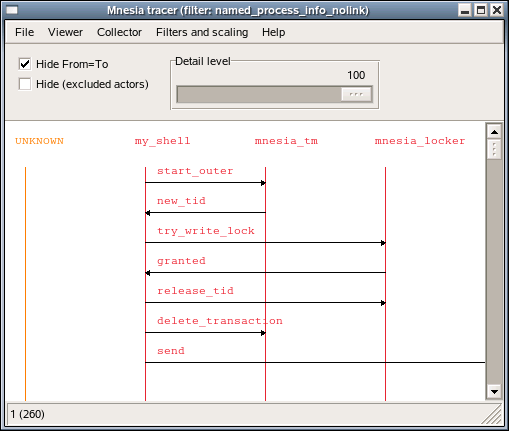Screen dimensions: 509x431
Task: Close the Mnesia tracer window
Action: [497, 10]
